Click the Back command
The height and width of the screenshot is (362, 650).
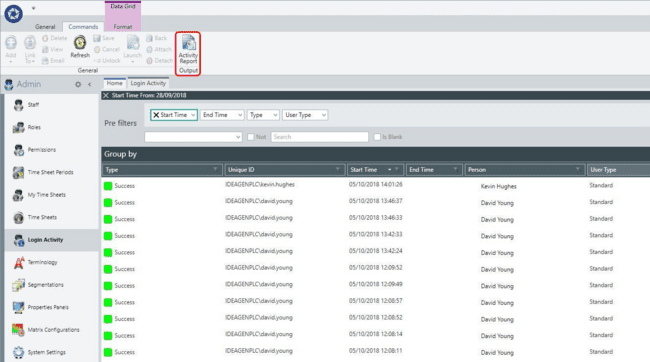156,38
